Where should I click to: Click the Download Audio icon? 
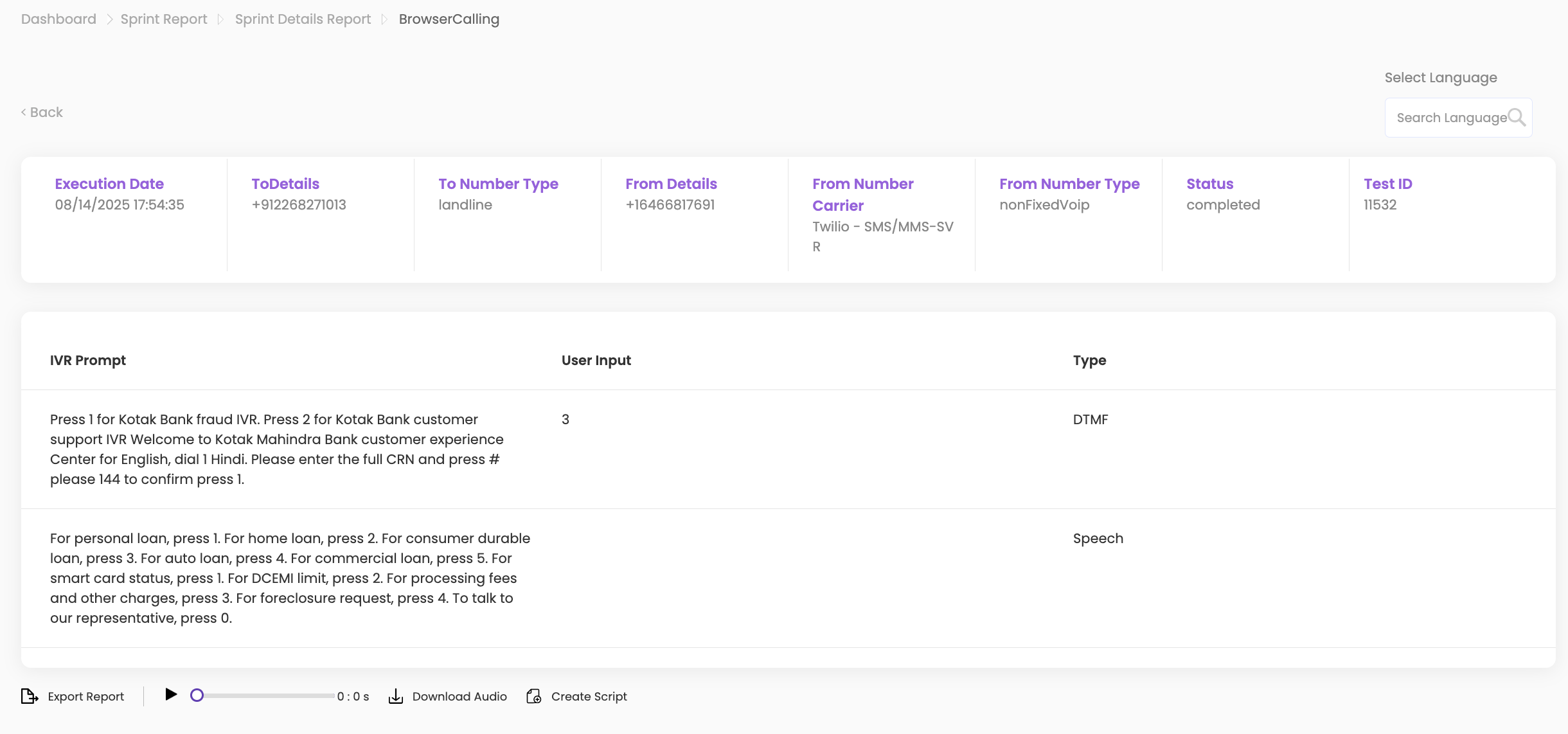click(396, 696)
